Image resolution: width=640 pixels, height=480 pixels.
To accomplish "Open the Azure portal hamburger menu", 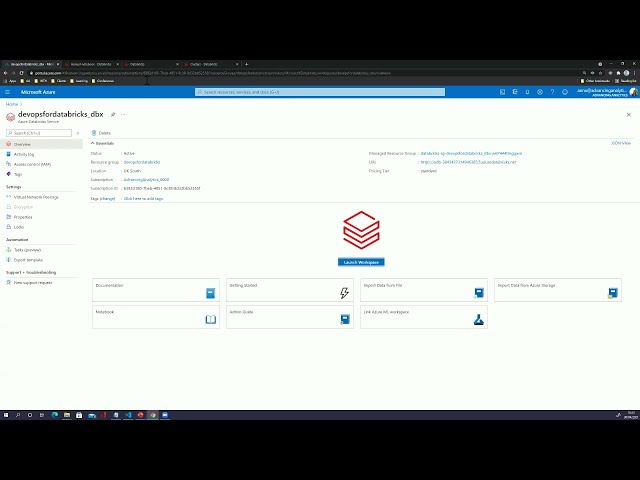I will click(7, 92).
